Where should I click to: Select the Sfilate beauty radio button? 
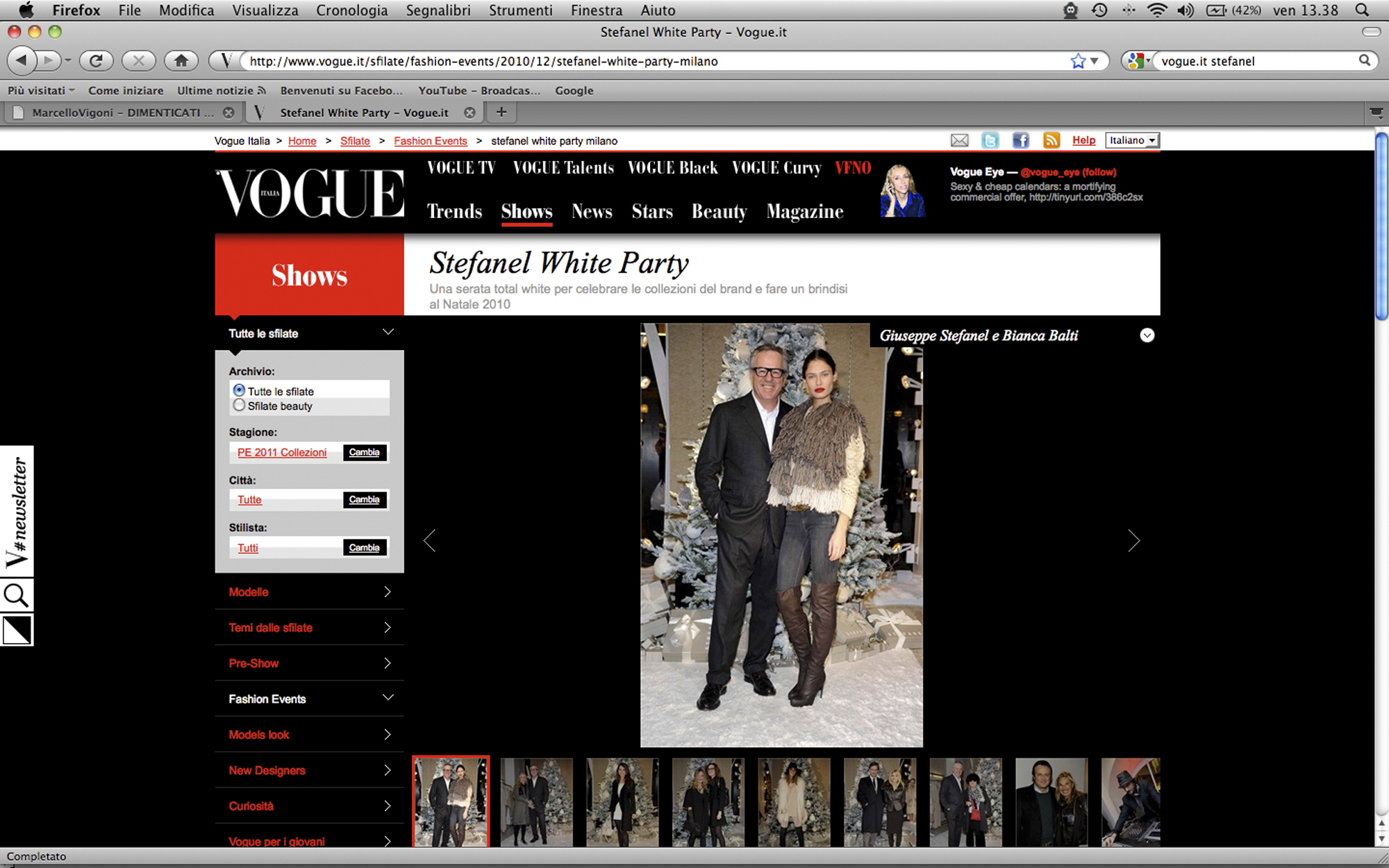[239, 405]
